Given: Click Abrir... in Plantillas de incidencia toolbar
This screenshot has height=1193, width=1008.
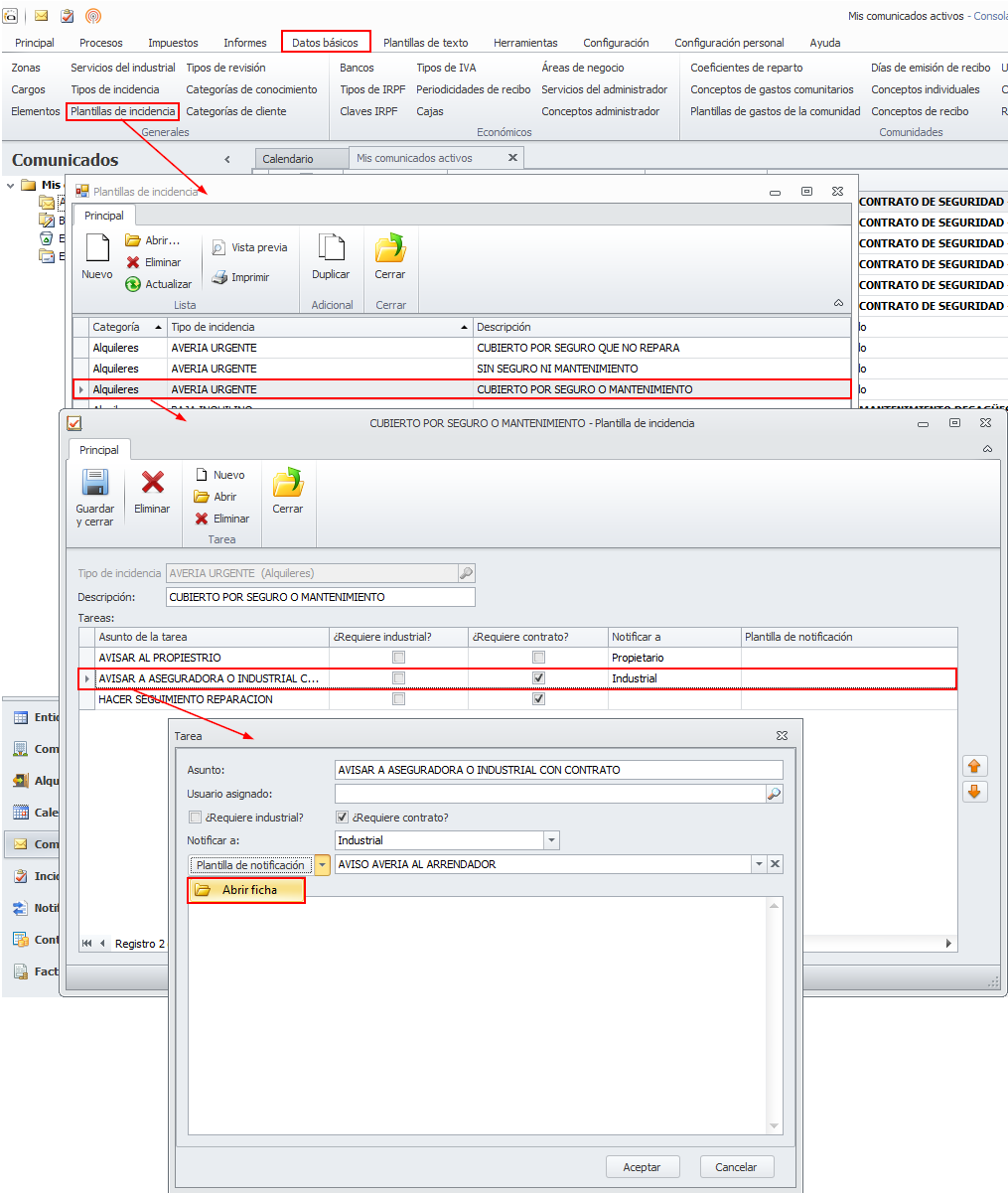Looking at the screenshot, I should coord(153,240).
